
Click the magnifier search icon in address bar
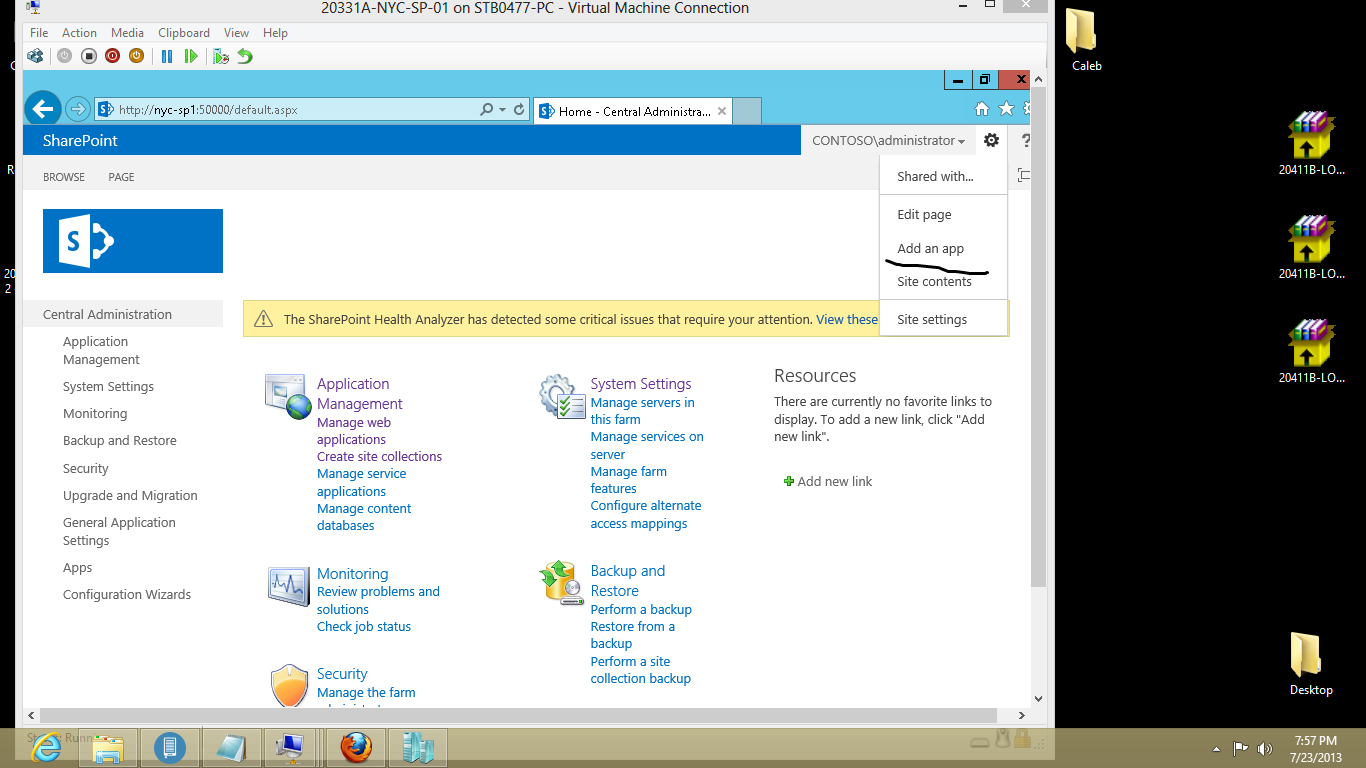[x=486, y=110]
